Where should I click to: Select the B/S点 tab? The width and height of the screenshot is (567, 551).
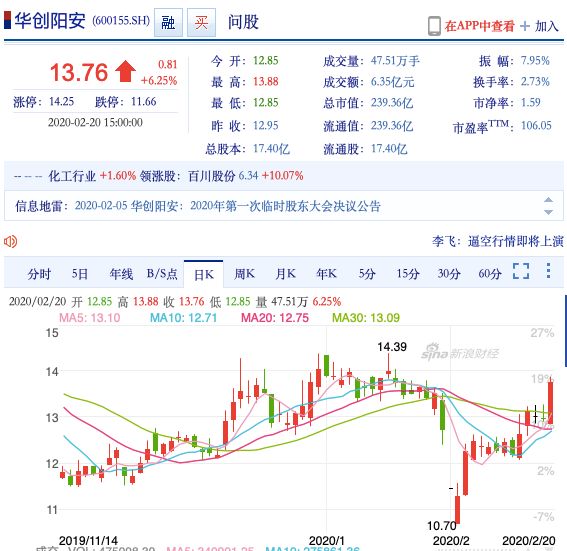[162, 274]
